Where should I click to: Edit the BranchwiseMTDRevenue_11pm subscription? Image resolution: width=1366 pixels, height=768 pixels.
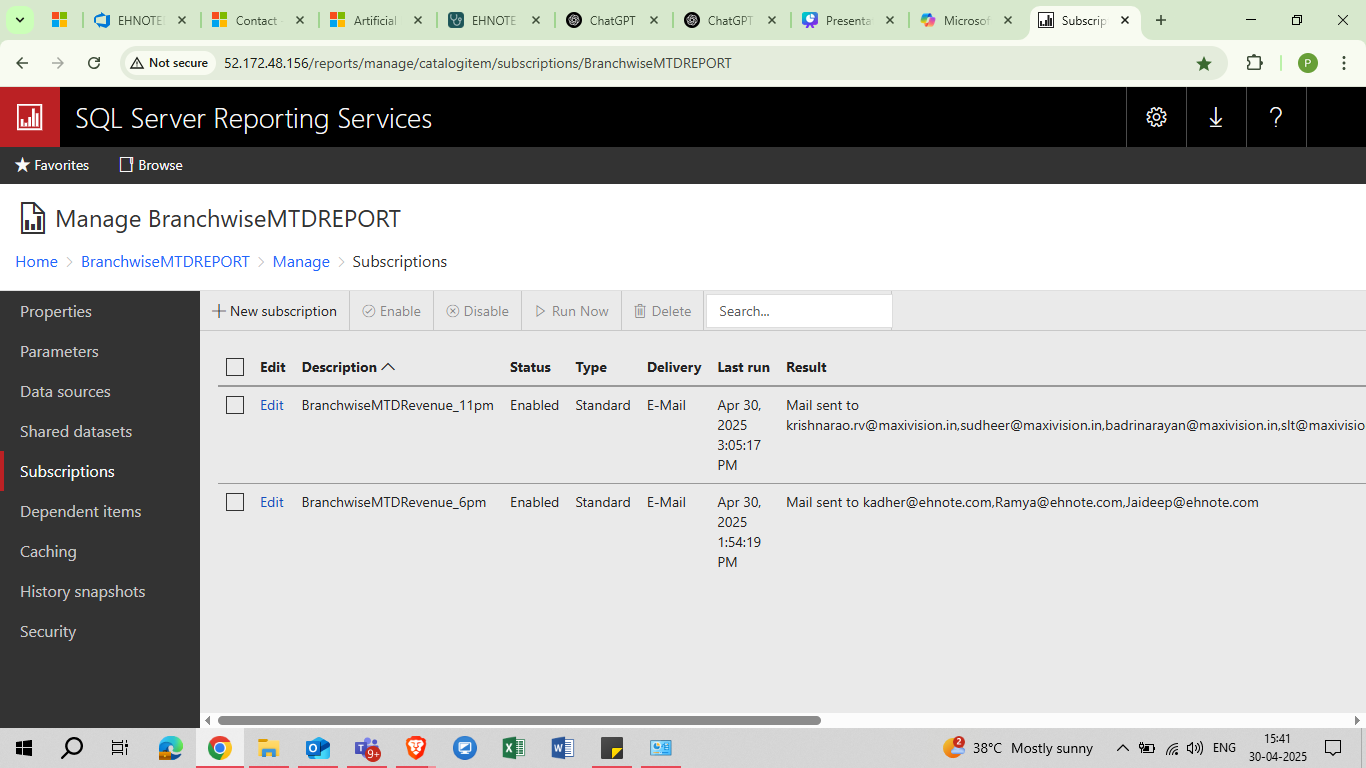point(272,405)
